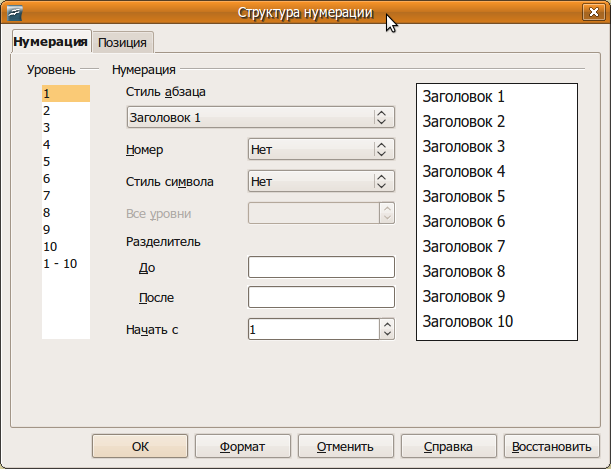
Task: Decrease the Начать с value with down arrow
Action: 387,334
